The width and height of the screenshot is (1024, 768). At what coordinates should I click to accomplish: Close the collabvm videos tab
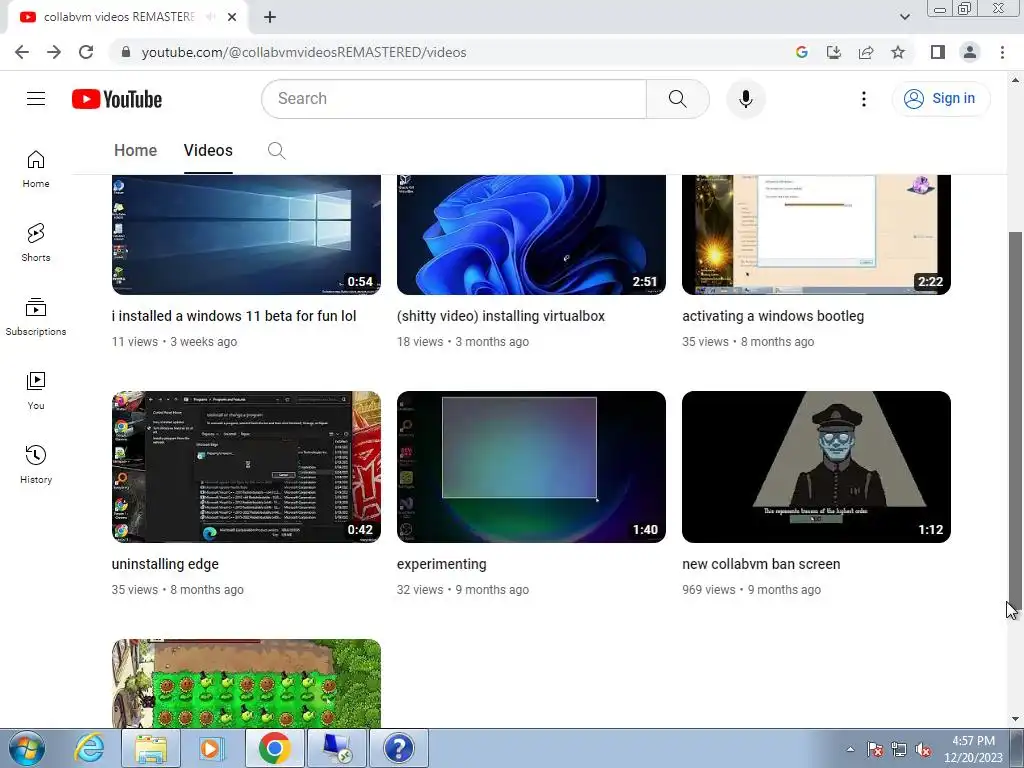point(232,18)
